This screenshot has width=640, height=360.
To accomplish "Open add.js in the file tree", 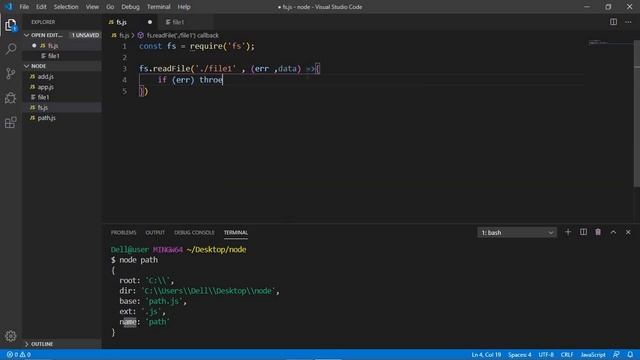I will click(46, 76).
